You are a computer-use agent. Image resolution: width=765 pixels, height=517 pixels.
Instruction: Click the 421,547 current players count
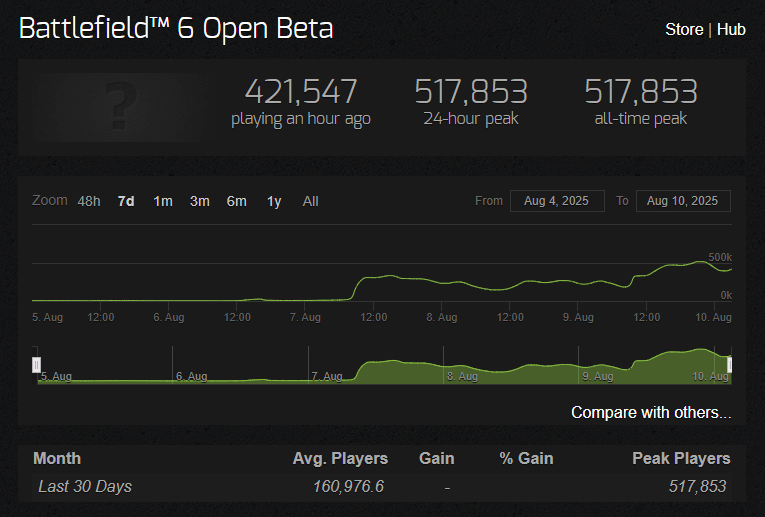tap(301, 91)
